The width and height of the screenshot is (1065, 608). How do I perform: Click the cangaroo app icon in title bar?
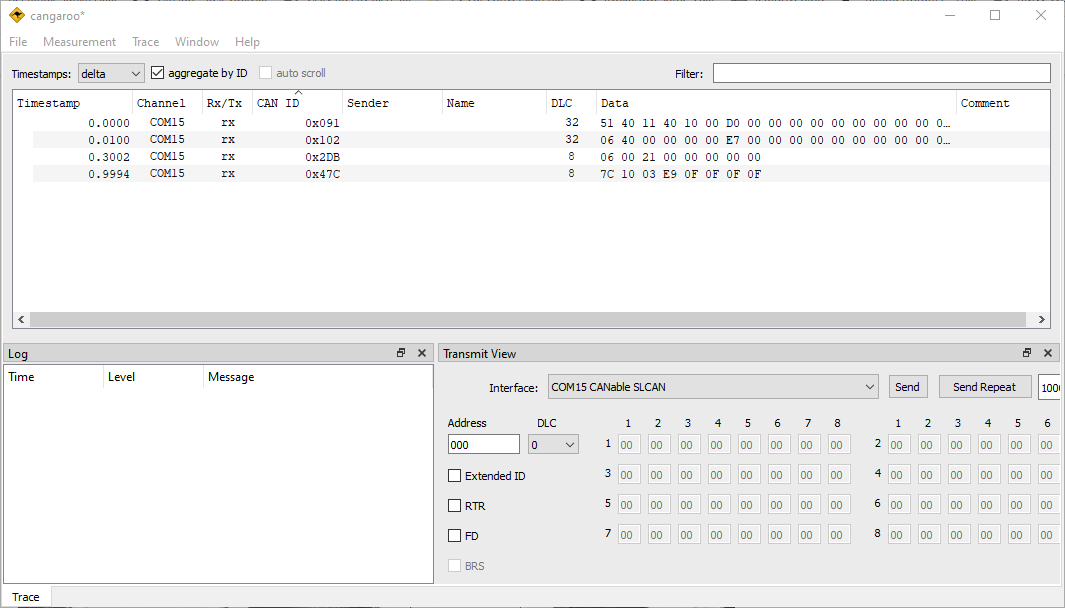(16, 15)
